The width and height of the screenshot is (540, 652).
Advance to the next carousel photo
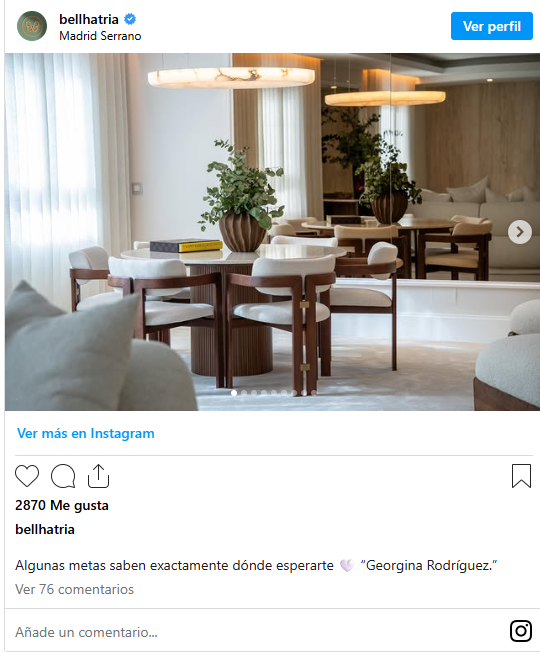pyautogui.click(x=520, y=232)
